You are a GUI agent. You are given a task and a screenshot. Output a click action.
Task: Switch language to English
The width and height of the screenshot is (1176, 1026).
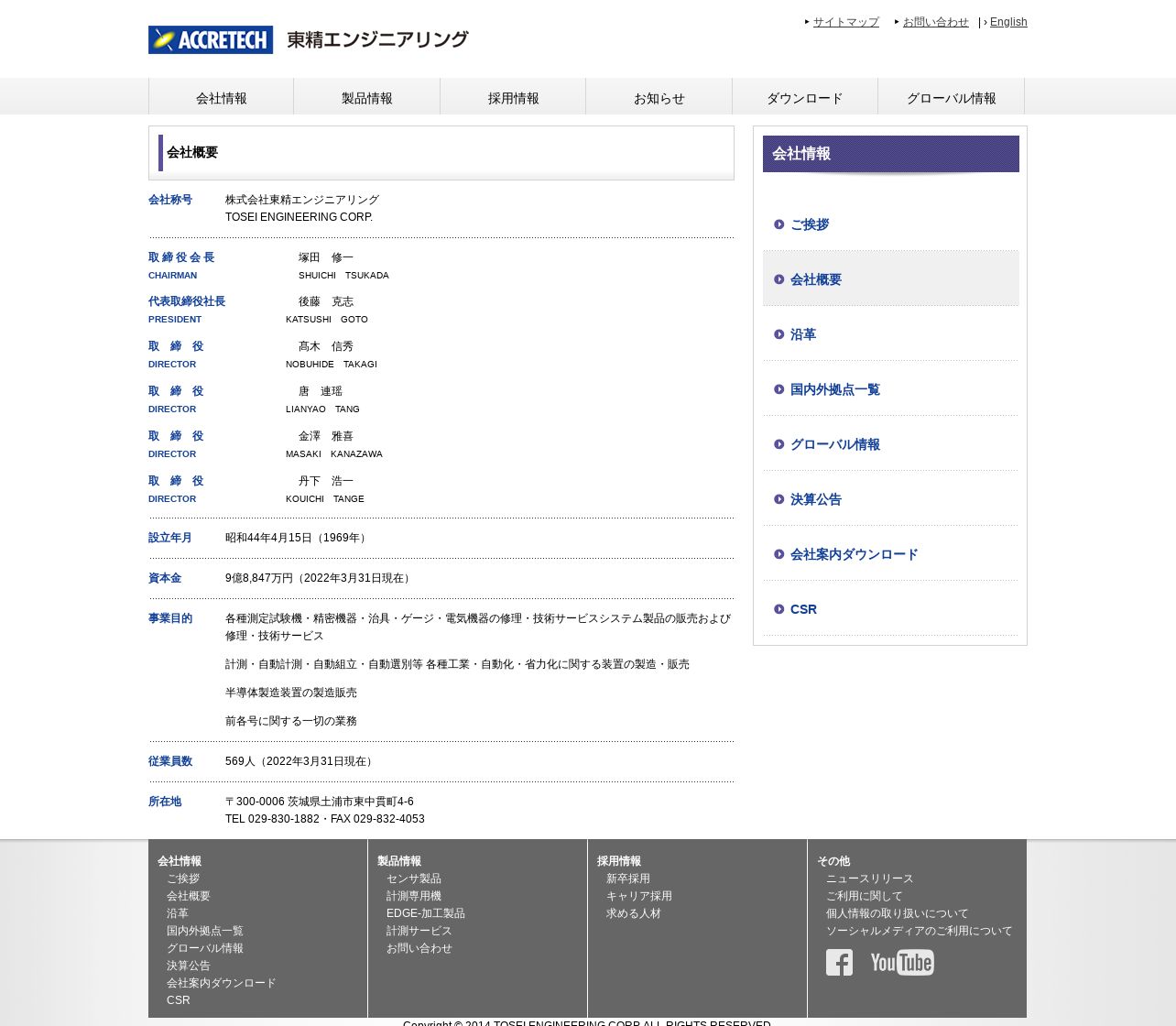click(1008, 22)
